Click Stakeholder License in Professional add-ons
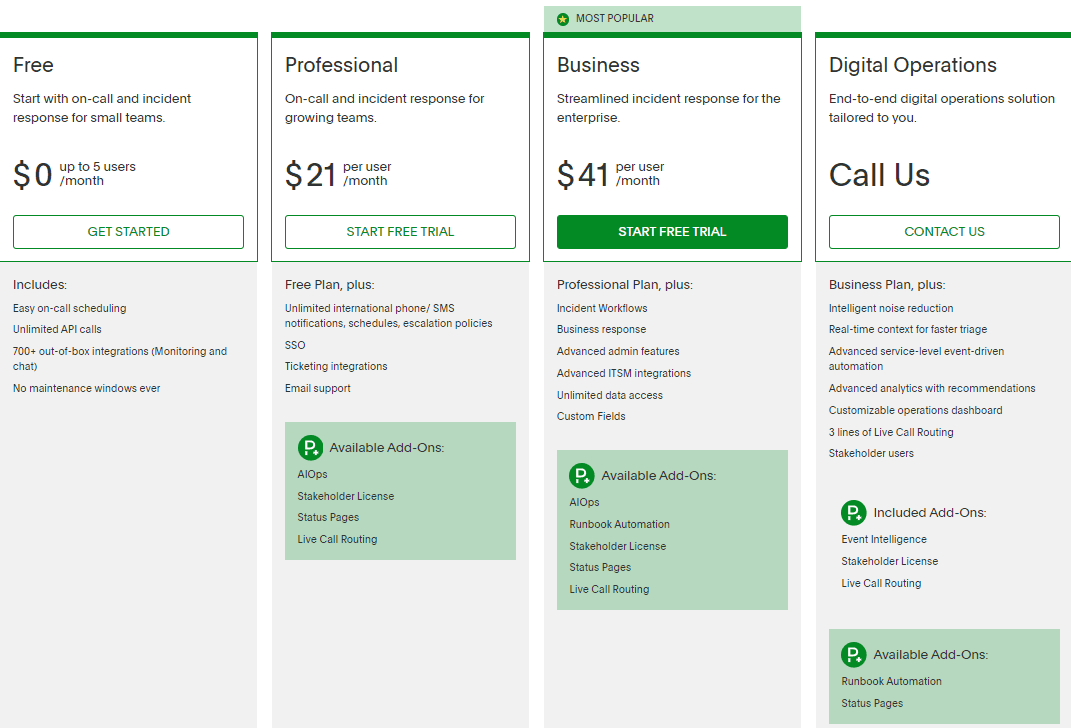The width and height of the screenshot is (1071, 728). 346,496
